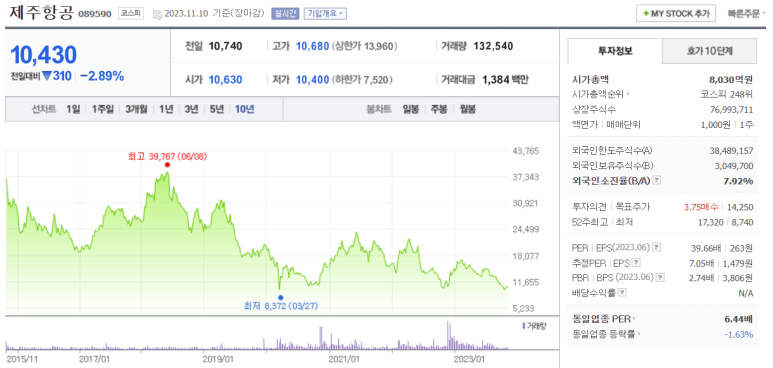Click the 시가 value 10,630
This screenshot has width=773, height=368.
(225, 79)
